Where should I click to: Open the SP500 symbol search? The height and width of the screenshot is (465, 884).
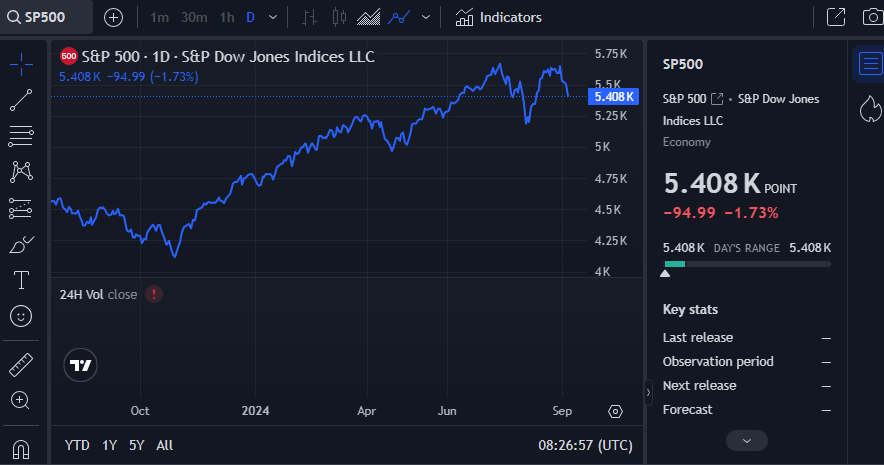[45, 17]
